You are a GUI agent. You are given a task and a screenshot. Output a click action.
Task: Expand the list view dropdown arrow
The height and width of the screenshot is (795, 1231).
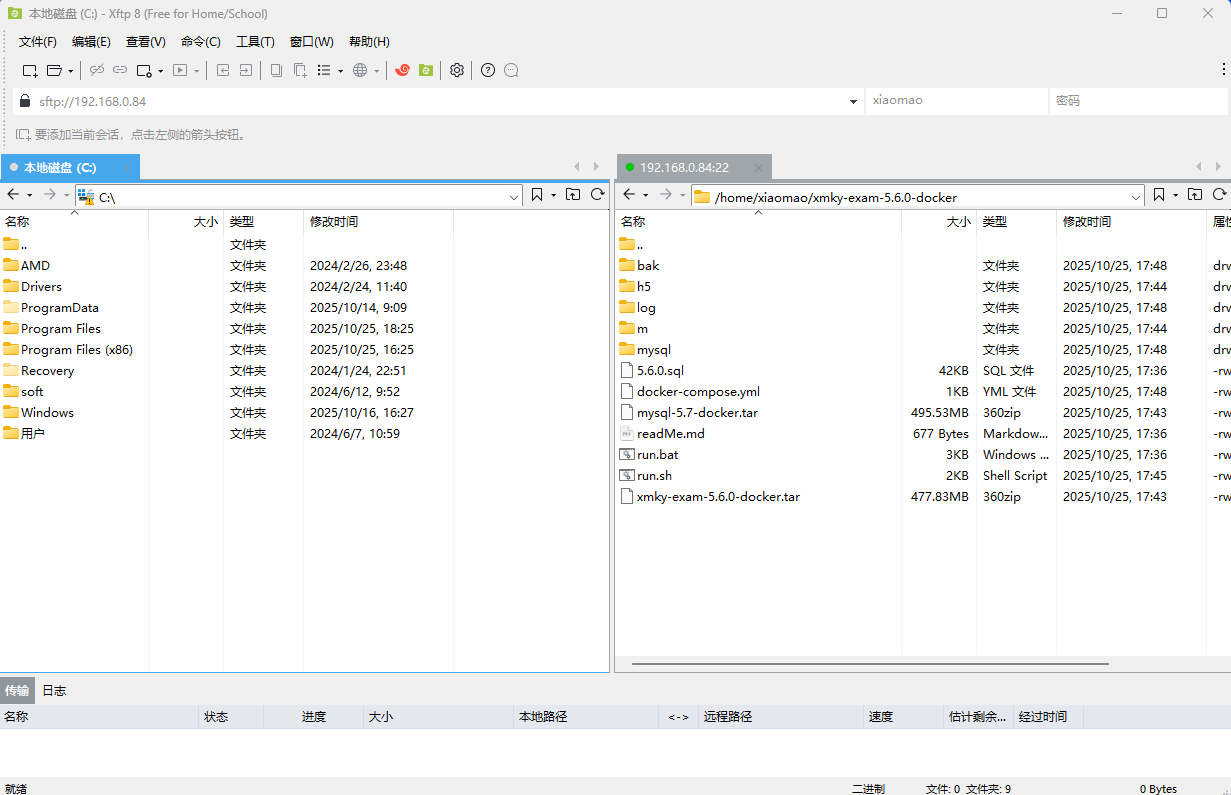pos(340,70)
